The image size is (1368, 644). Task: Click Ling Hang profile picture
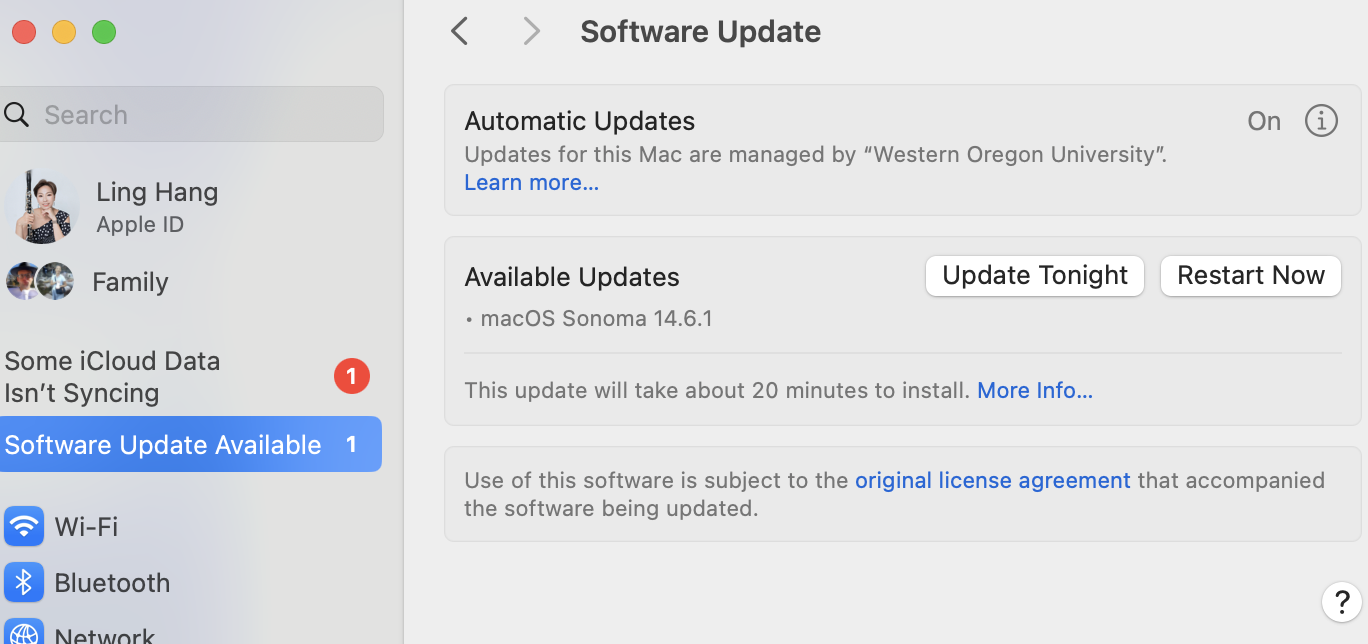tap(42, 207)
